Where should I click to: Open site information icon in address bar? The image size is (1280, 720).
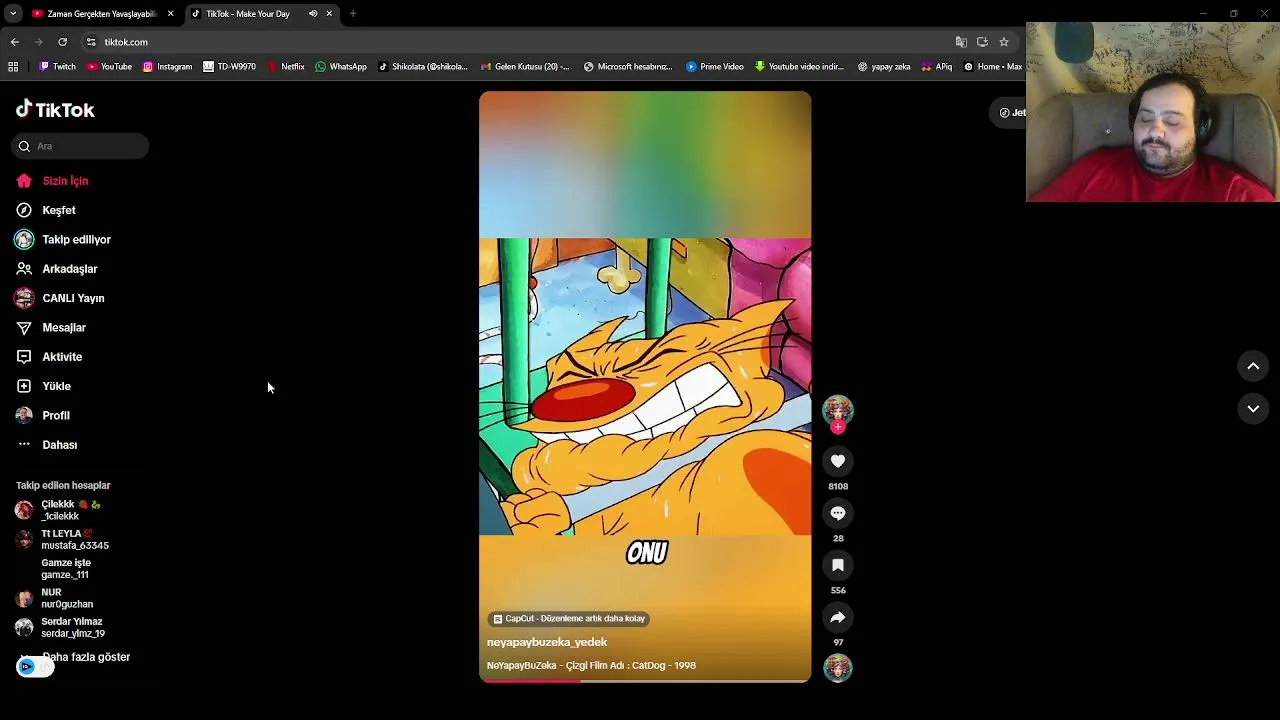coord(91,42)
